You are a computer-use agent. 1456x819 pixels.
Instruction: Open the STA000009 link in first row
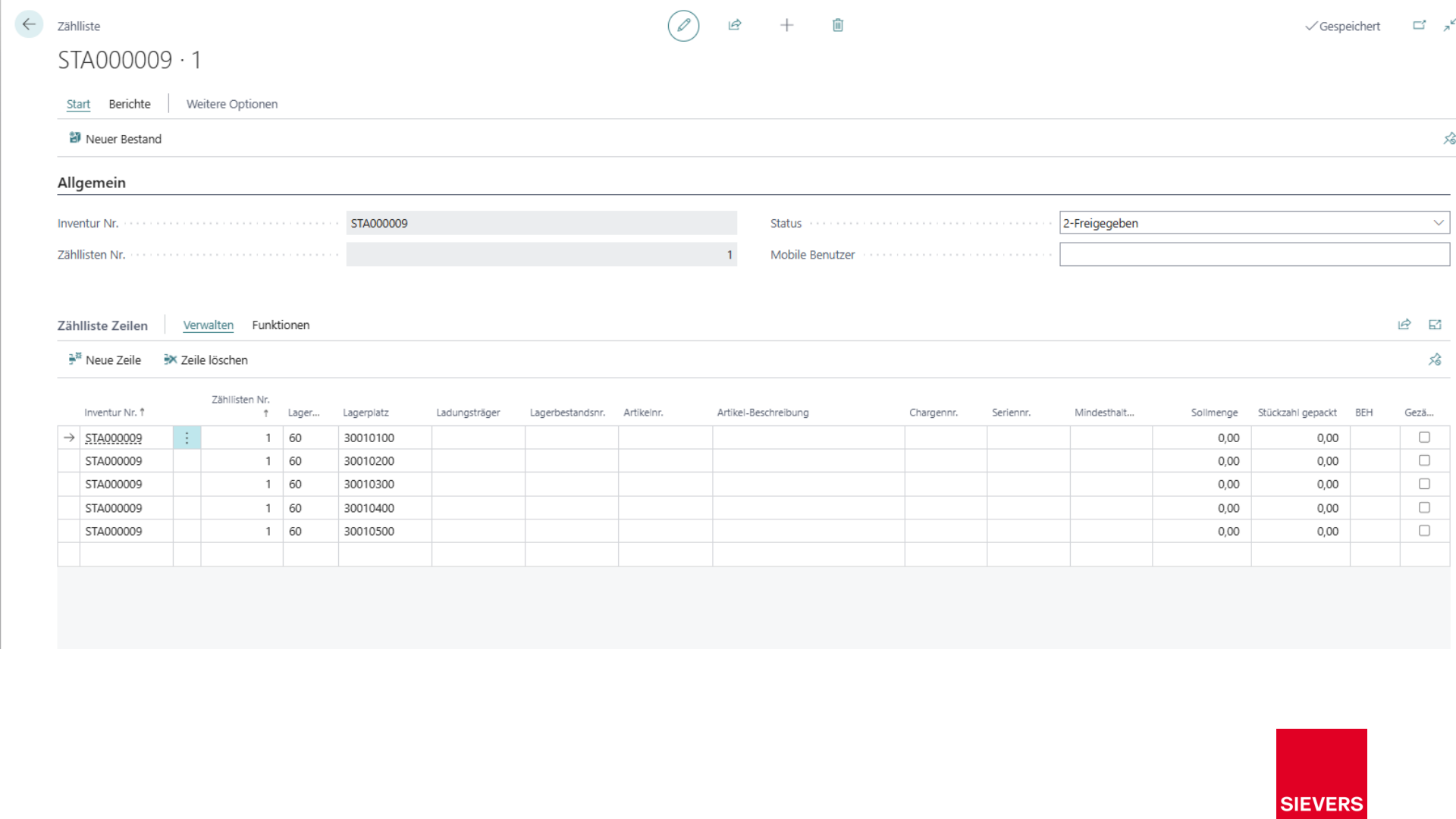tap(114, 438)
